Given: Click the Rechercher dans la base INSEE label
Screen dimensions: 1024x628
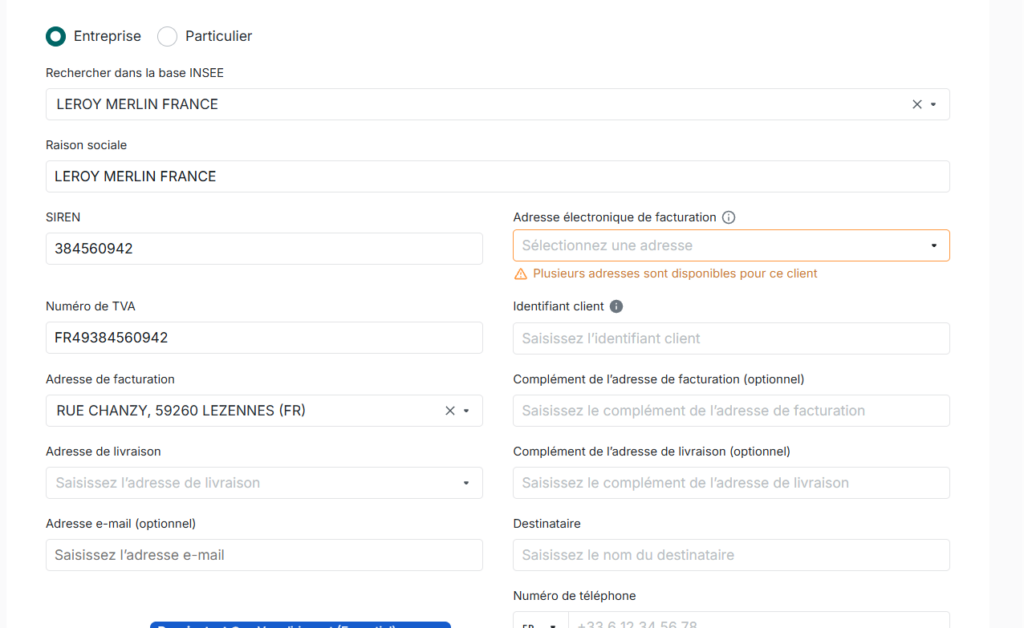Looking at the screenshot, I should click(x=135, y=73).
